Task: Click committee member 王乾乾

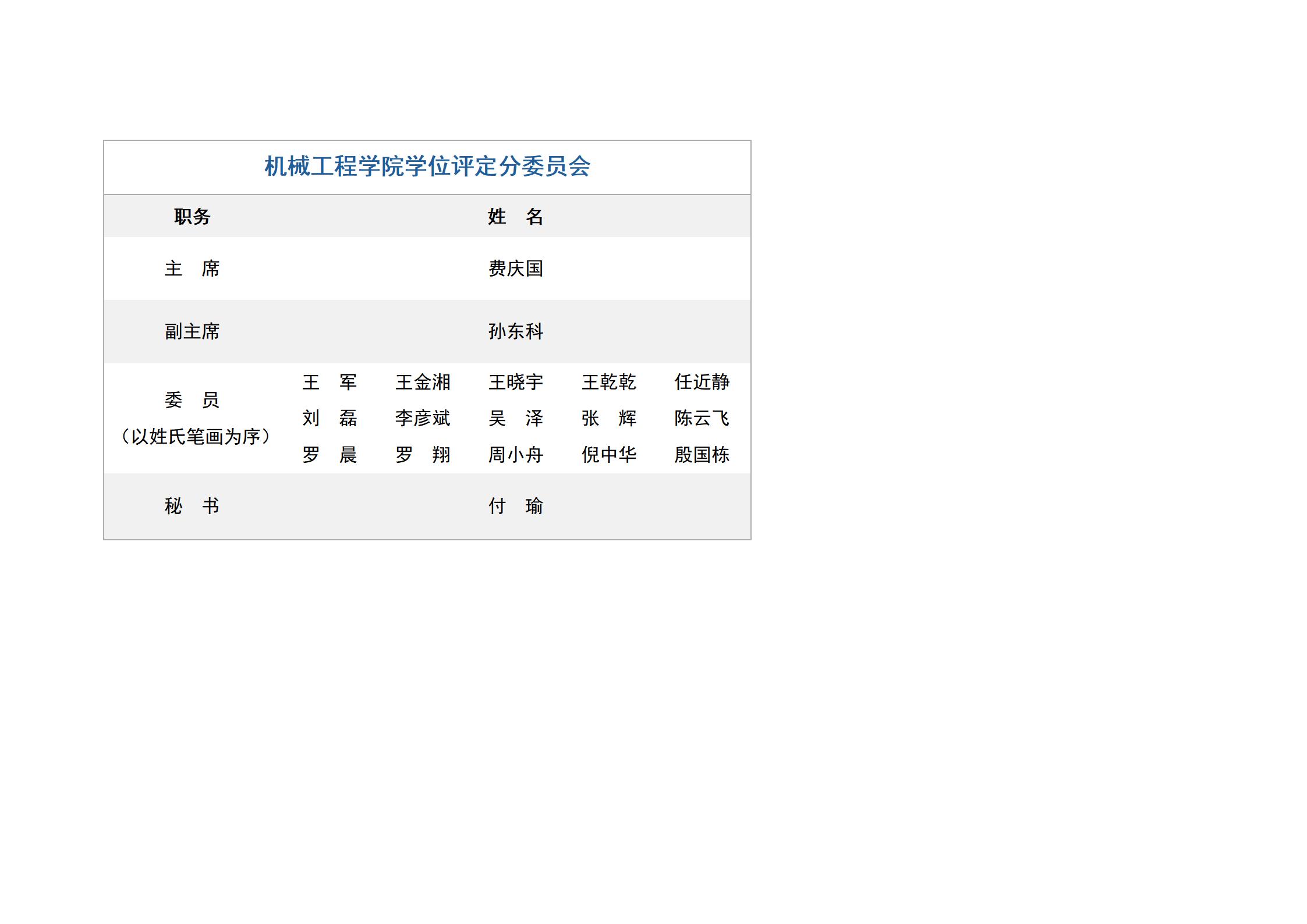Action: (608, 382)
